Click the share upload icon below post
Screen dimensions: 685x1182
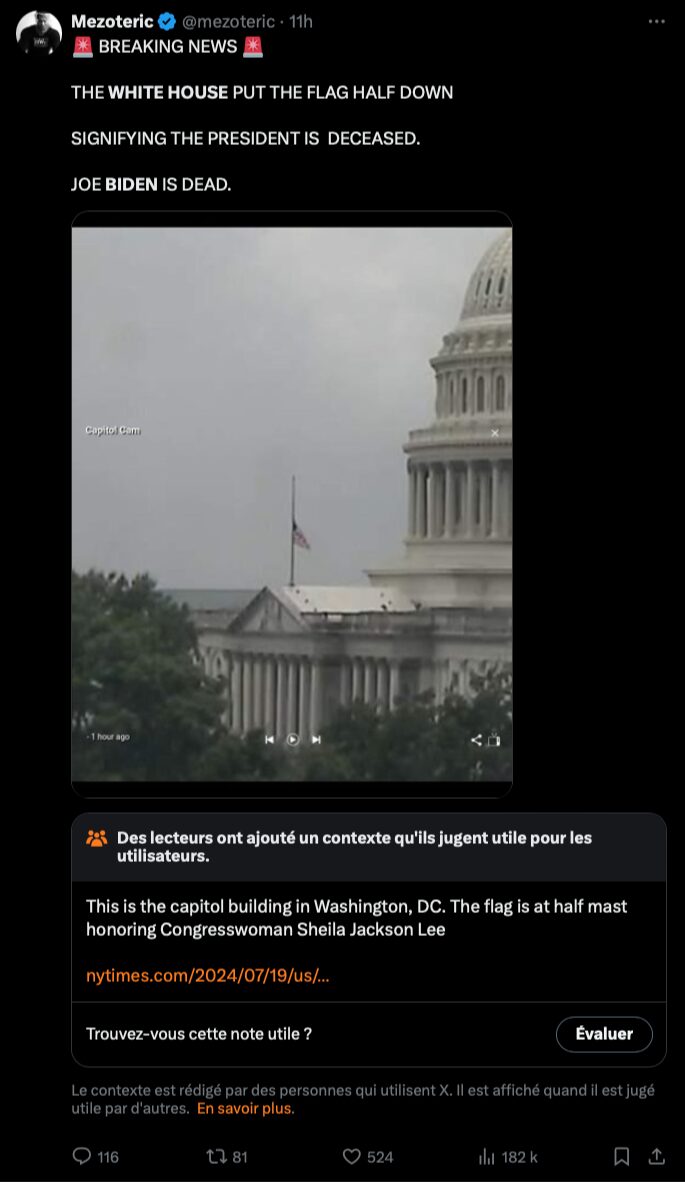click(657, 1156)
